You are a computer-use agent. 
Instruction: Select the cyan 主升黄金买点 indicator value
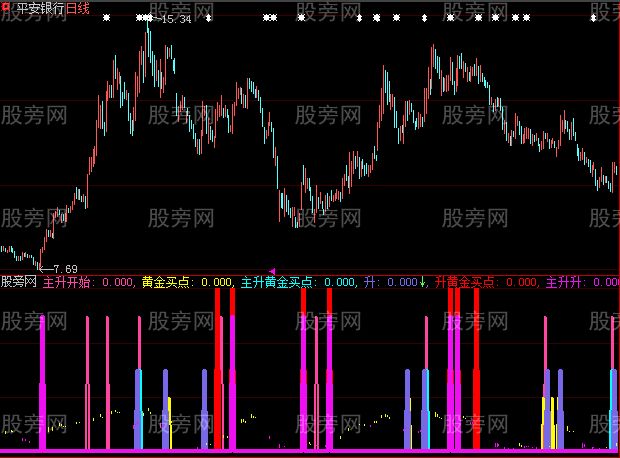298,282
